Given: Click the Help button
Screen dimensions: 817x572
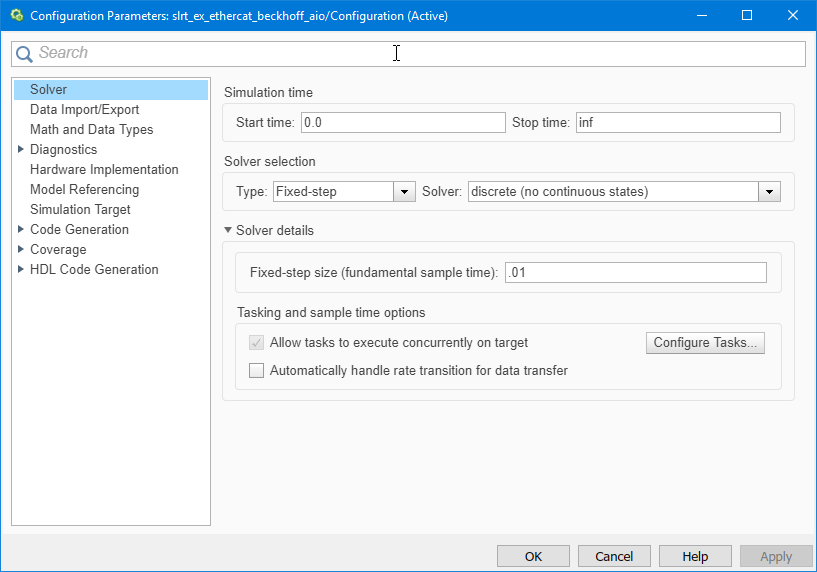Looking at the screenshot, I should pyautogui.click(x=695, y=557).
